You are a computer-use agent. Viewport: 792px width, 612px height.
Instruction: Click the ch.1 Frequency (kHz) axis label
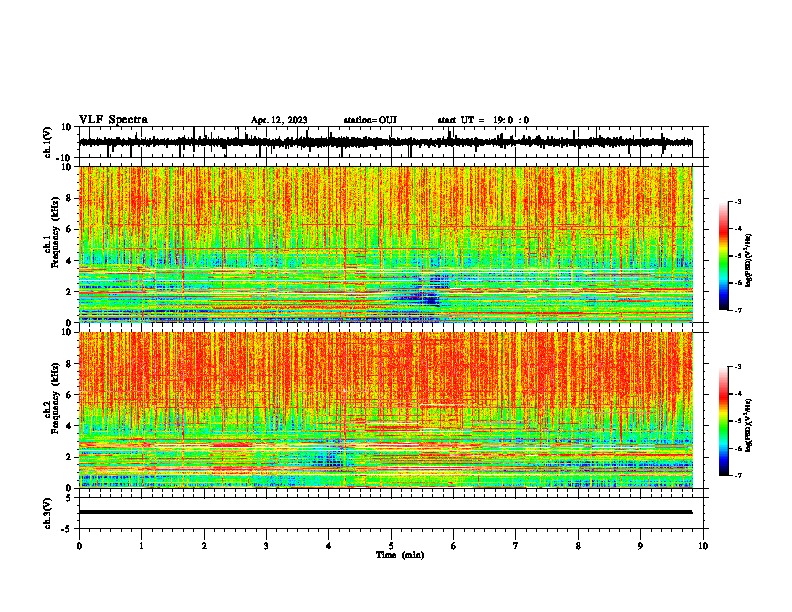pyautogui.click(x=52, y=233)
